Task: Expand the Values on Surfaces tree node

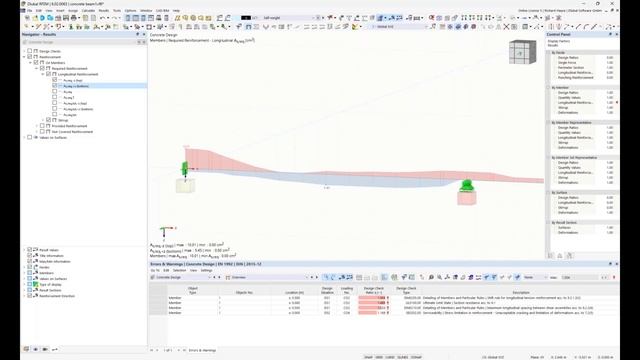Action: (24, 138)
